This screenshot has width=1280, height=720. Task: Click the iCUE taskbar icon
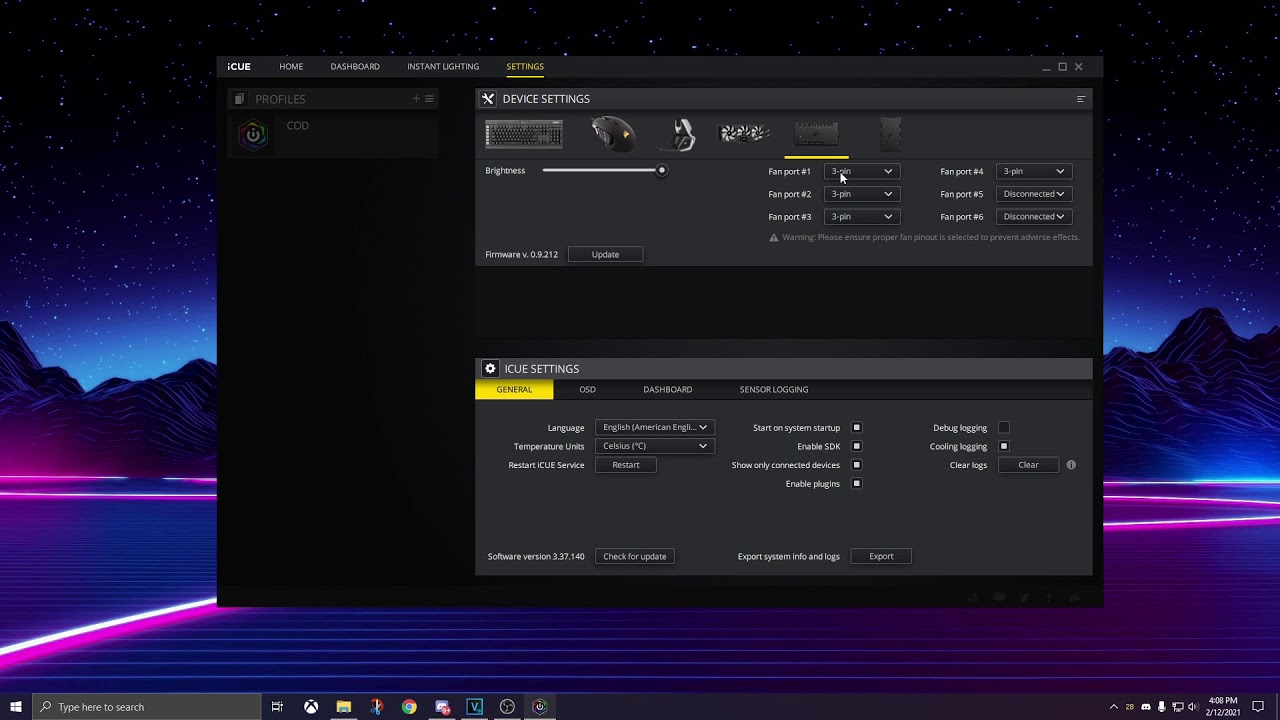point(540,707)
